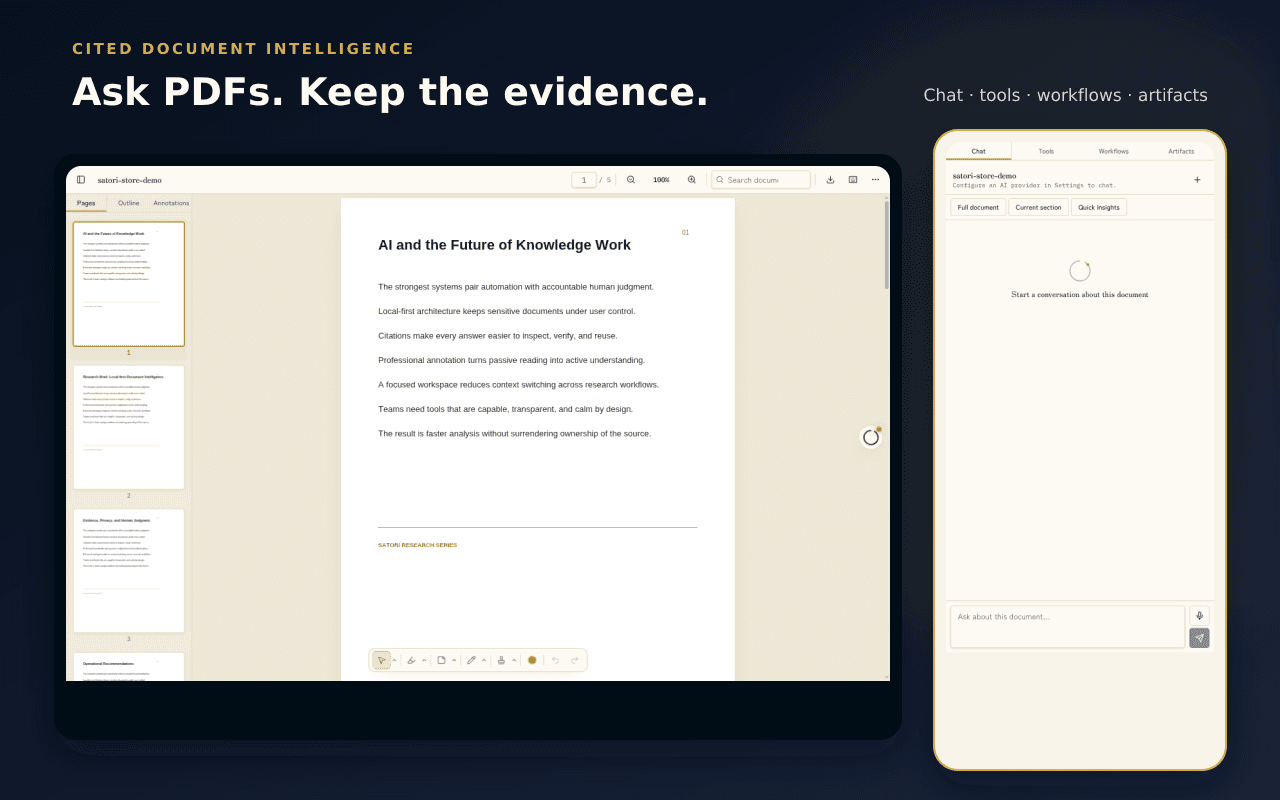
Task: Expand cursor tool options chevron
Action: (394, 660)
